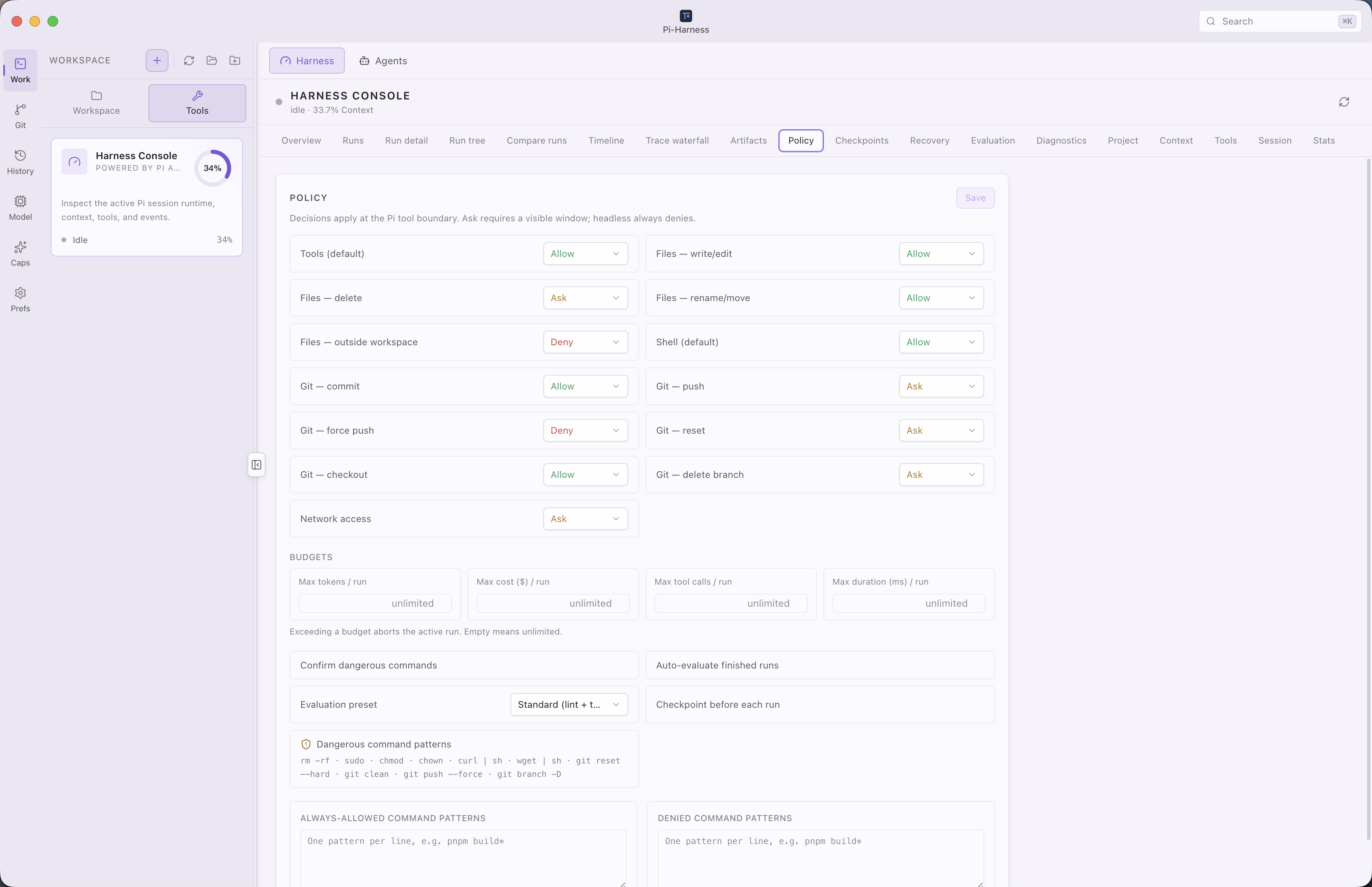Click the Max tokens / run input
Viewport: 1372px width, 887px height.
[x=375, y=603]
